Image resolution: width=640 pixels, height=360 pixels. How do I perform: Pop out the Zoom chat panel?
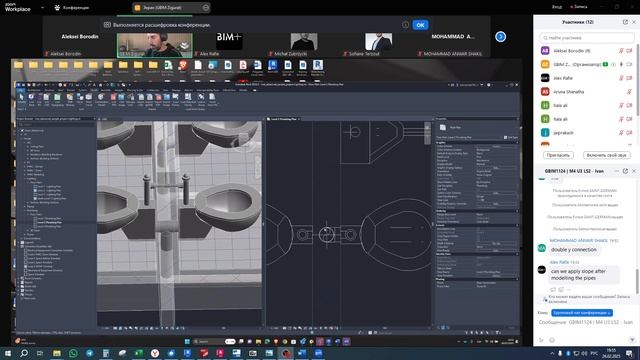(x=625, y=171)
